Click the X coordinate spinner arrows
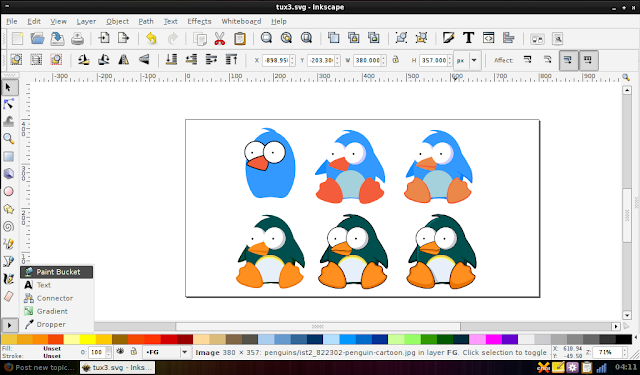The height and width of the screenshot is (375, 640). 292,60
